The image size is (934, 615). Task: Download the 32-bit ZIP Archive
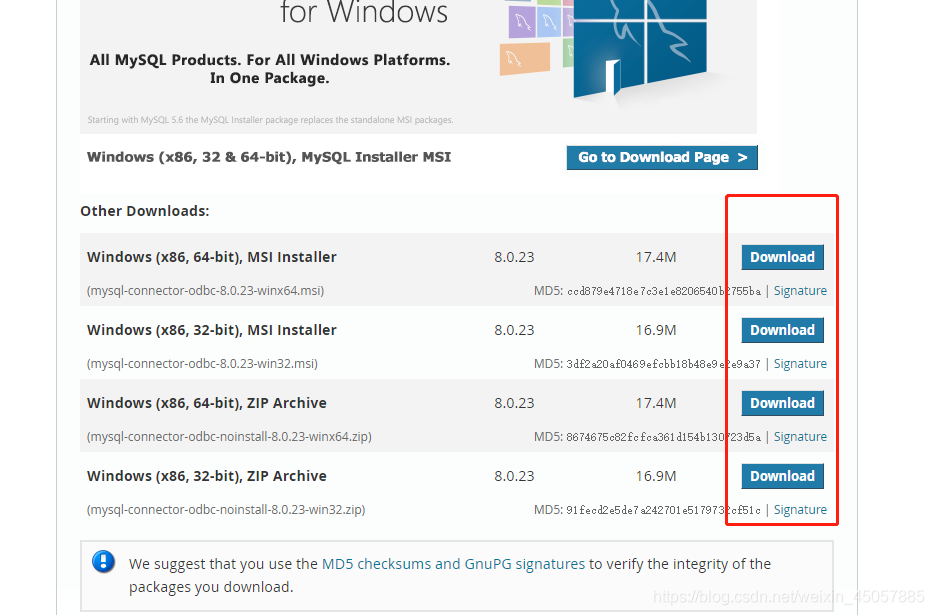coord(782,476)
